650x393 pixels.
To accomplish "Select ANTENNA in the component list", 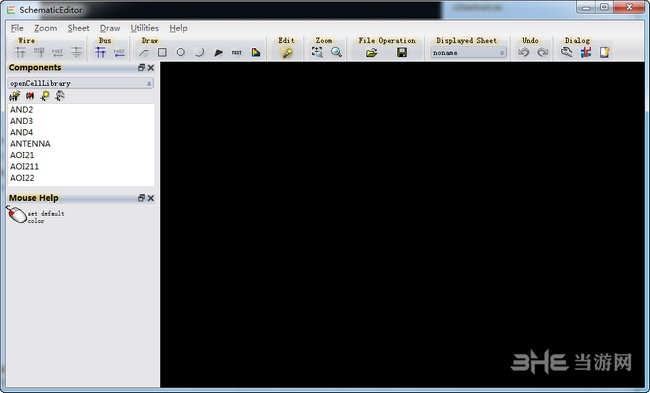I will tap(81, 144).
